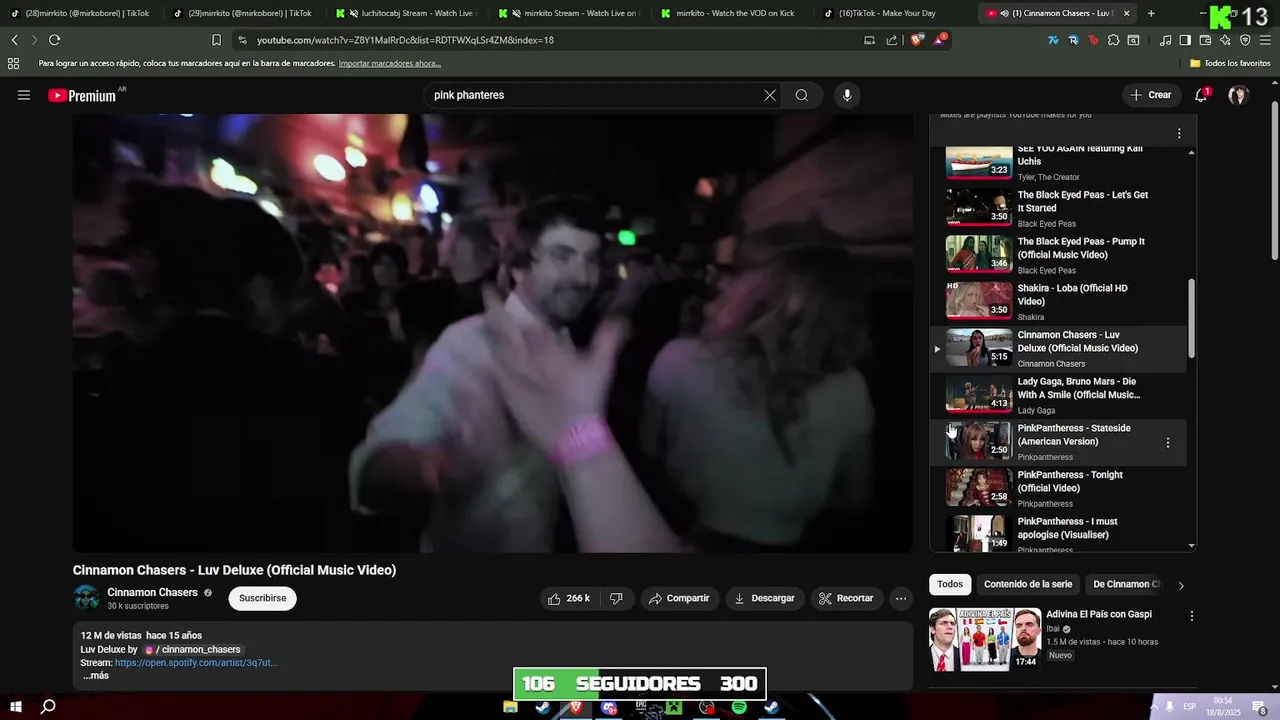Open the cinnamon_chasers Instagram handle link

(192, 650)
